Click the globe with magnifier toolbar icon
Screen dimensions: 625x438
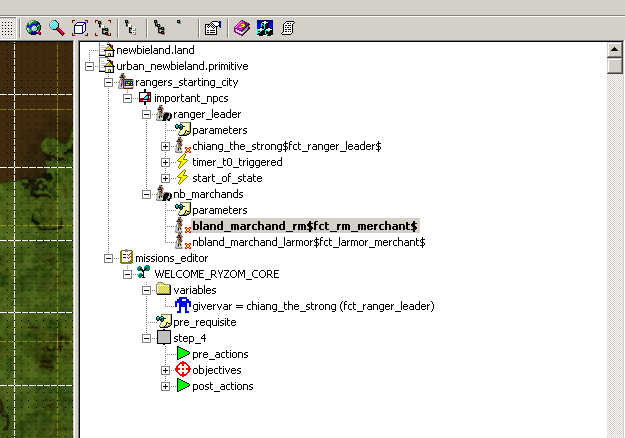(34, 28)
